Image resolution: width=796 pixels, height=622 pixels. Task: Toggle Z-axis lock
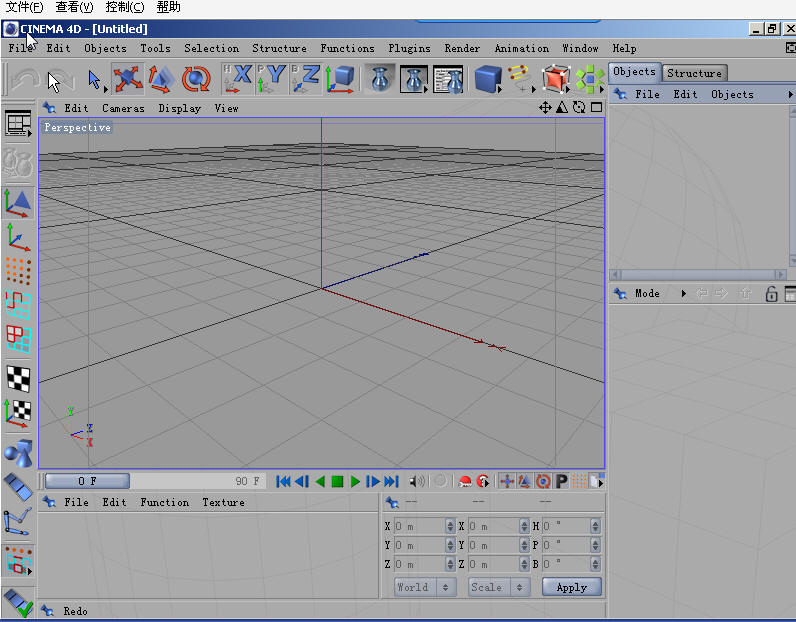[306, 78]
